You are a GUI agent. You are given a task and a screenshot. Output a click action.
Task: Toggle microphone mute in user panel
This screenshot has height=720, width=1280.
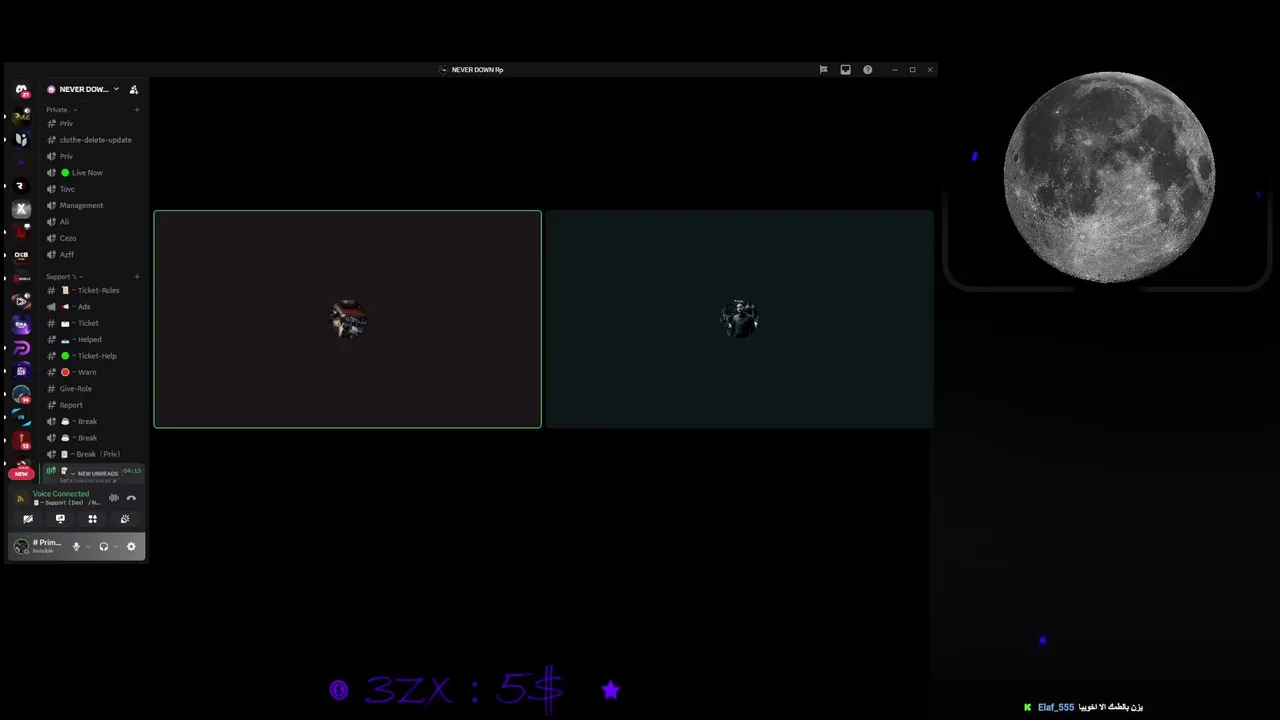(76, 546)
